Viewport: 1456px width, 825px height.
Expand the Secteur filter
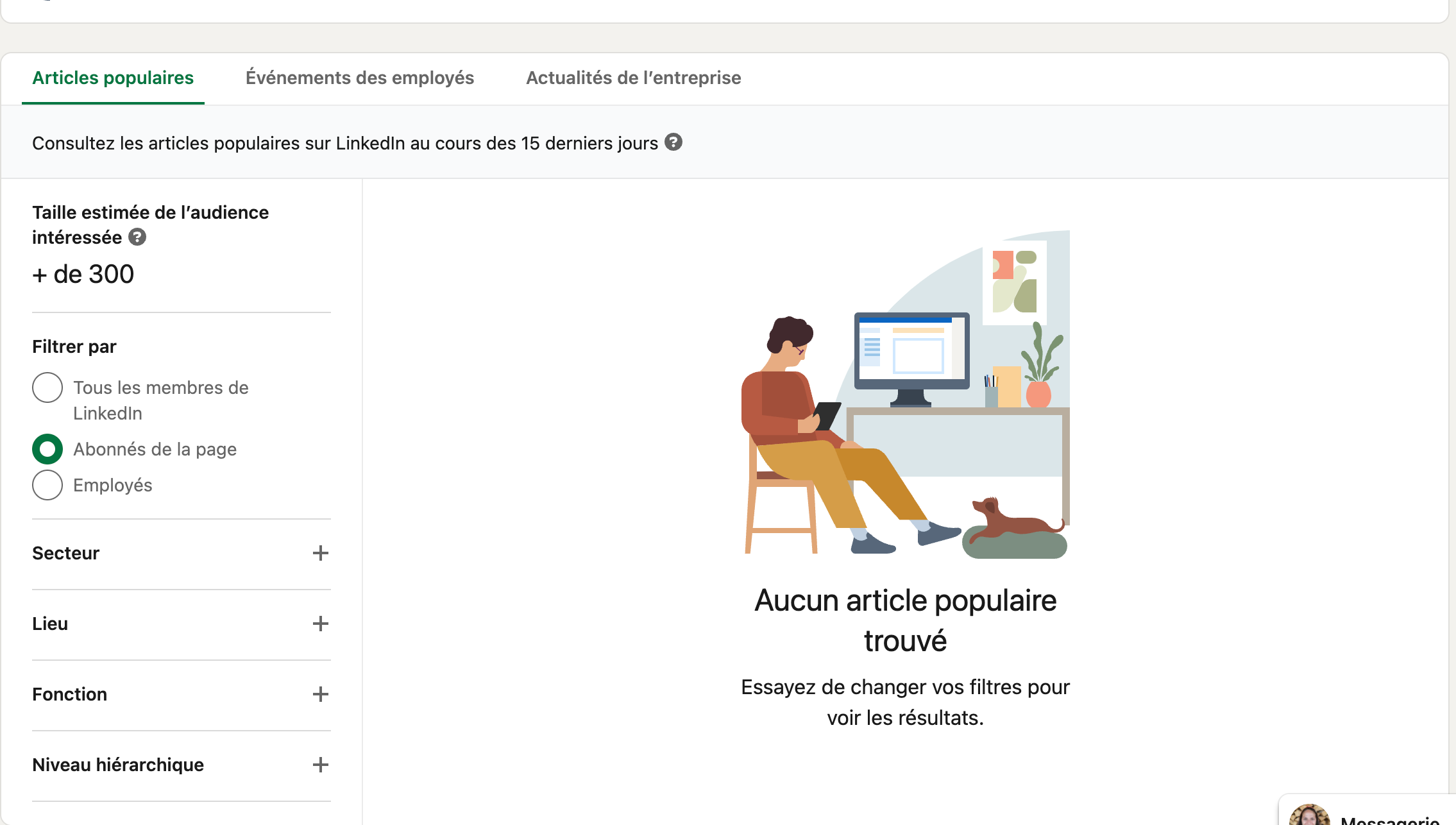[320, 553]
